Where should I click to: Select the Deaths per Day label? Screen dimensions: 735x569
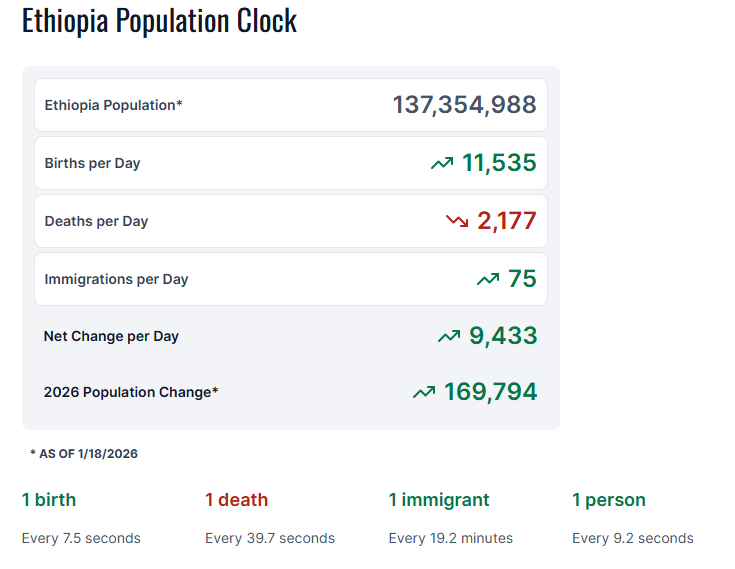tap(96, 221)
